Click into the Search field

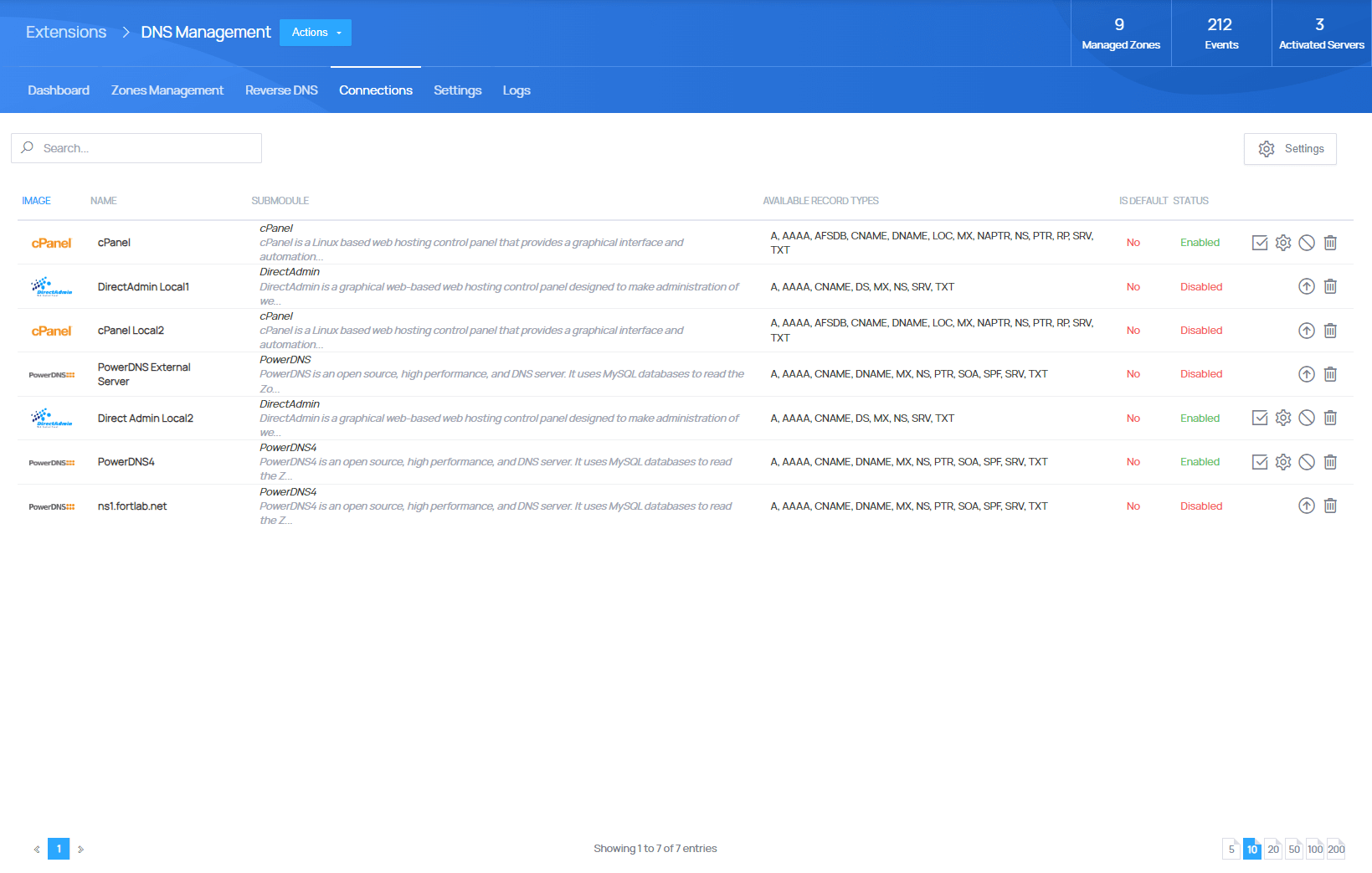tap(136, 148)
